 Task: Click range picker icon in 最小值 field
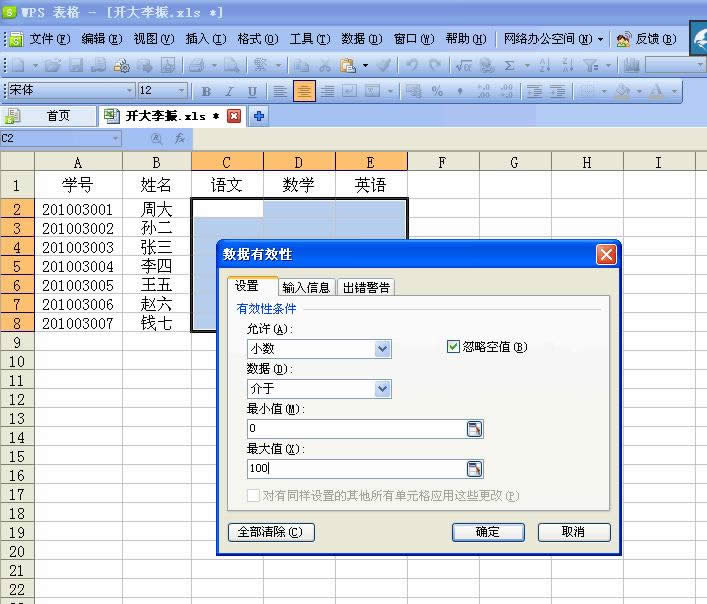pyautogui.click(x=474, y=429)
